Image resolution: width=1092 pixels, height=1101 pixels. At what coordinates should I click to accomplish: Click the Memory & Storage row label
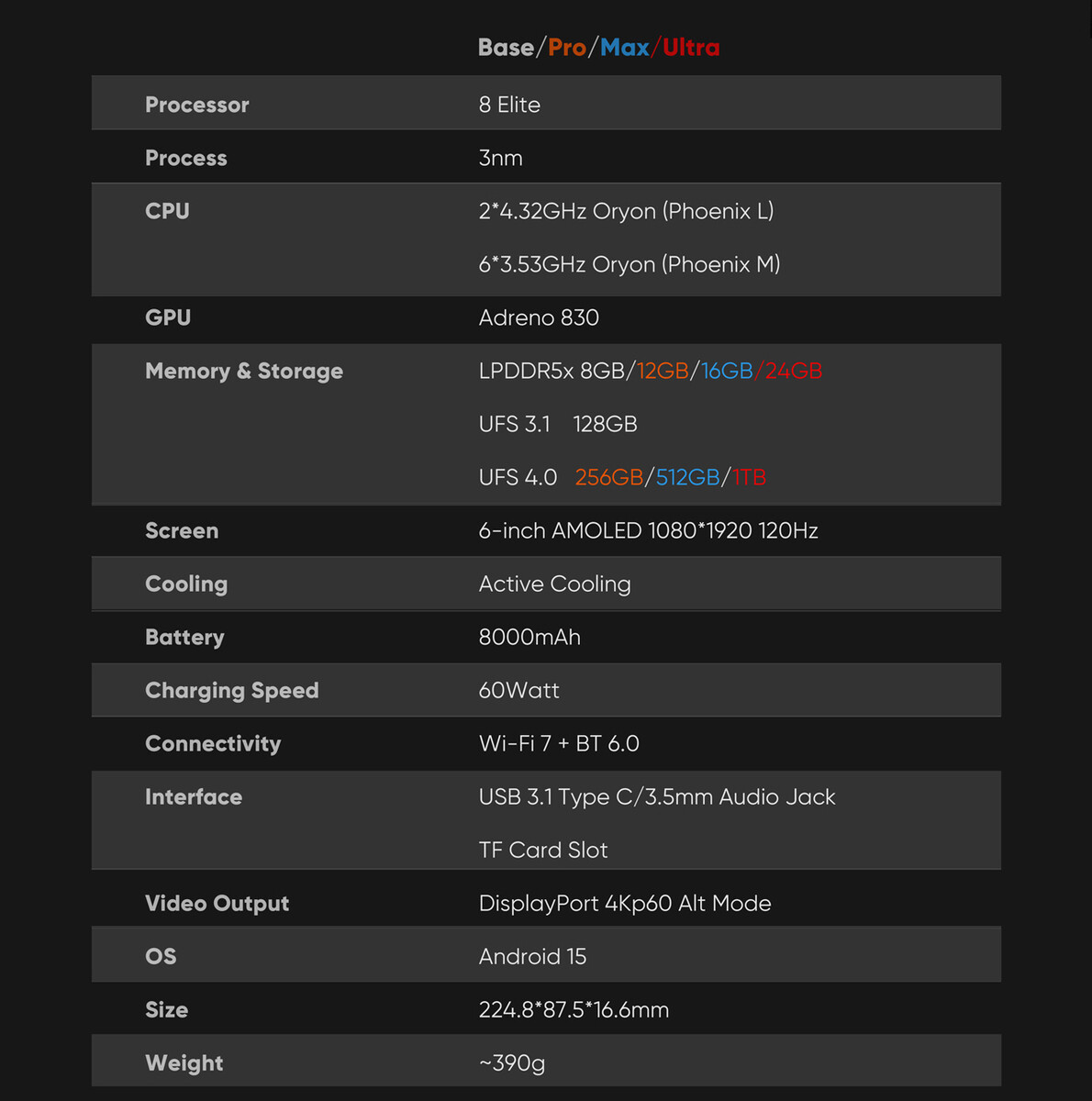click(x=244, y=371)
